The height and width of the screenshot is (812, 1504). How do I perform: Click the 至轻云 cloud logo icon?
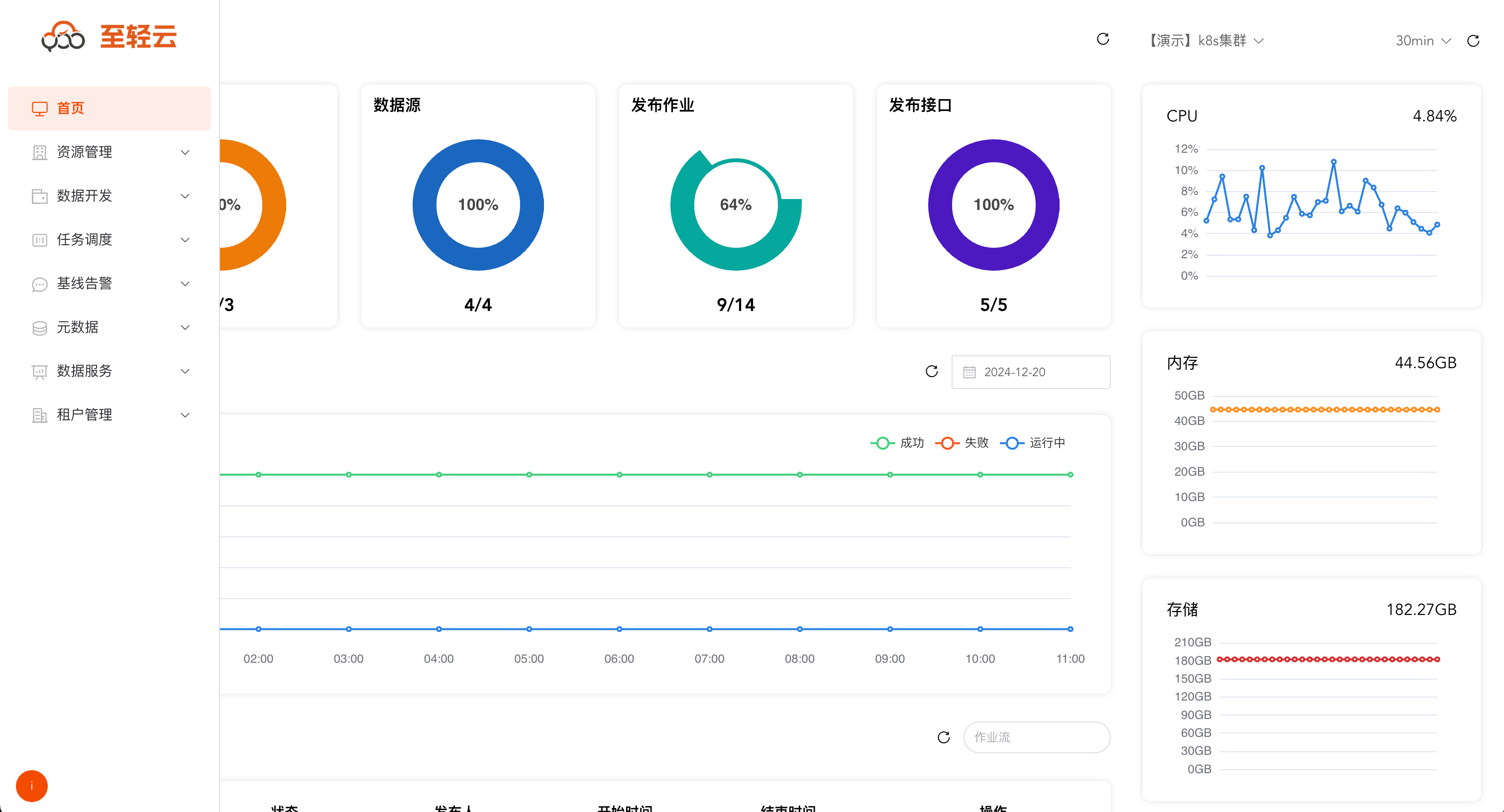point(63,36)
